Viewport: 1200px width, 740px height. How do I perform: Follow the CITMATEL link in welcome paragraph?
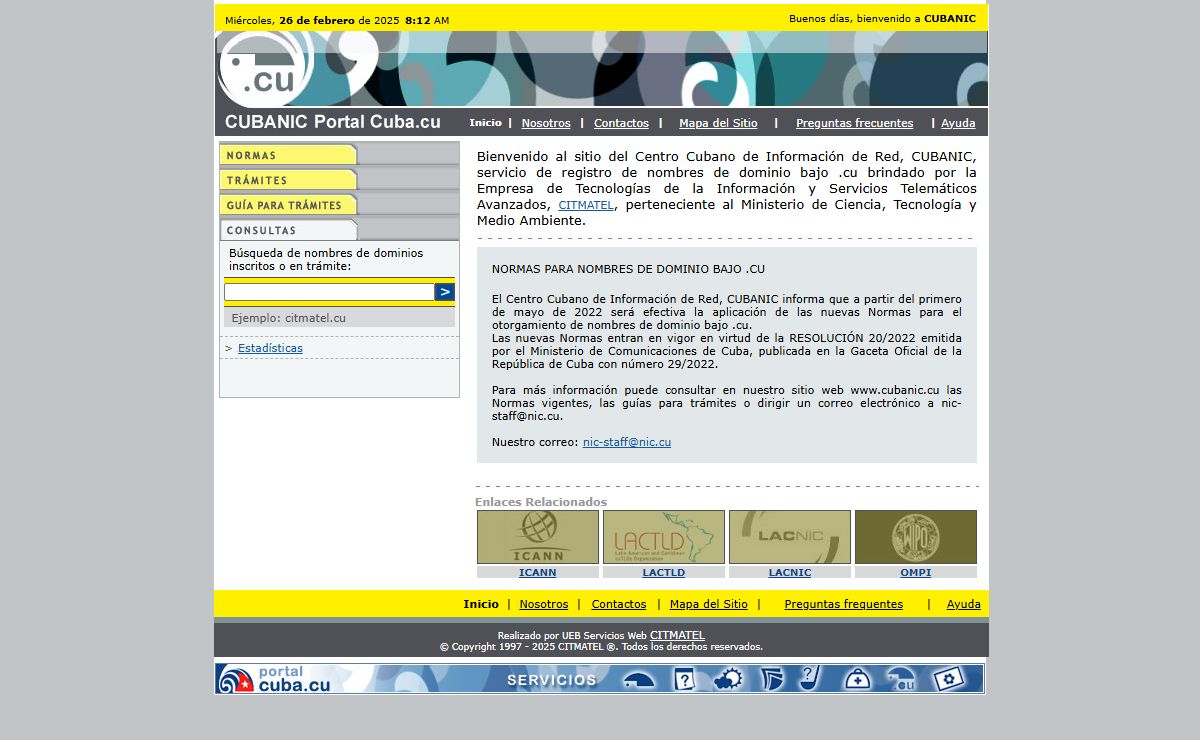(x=586, y=205)
